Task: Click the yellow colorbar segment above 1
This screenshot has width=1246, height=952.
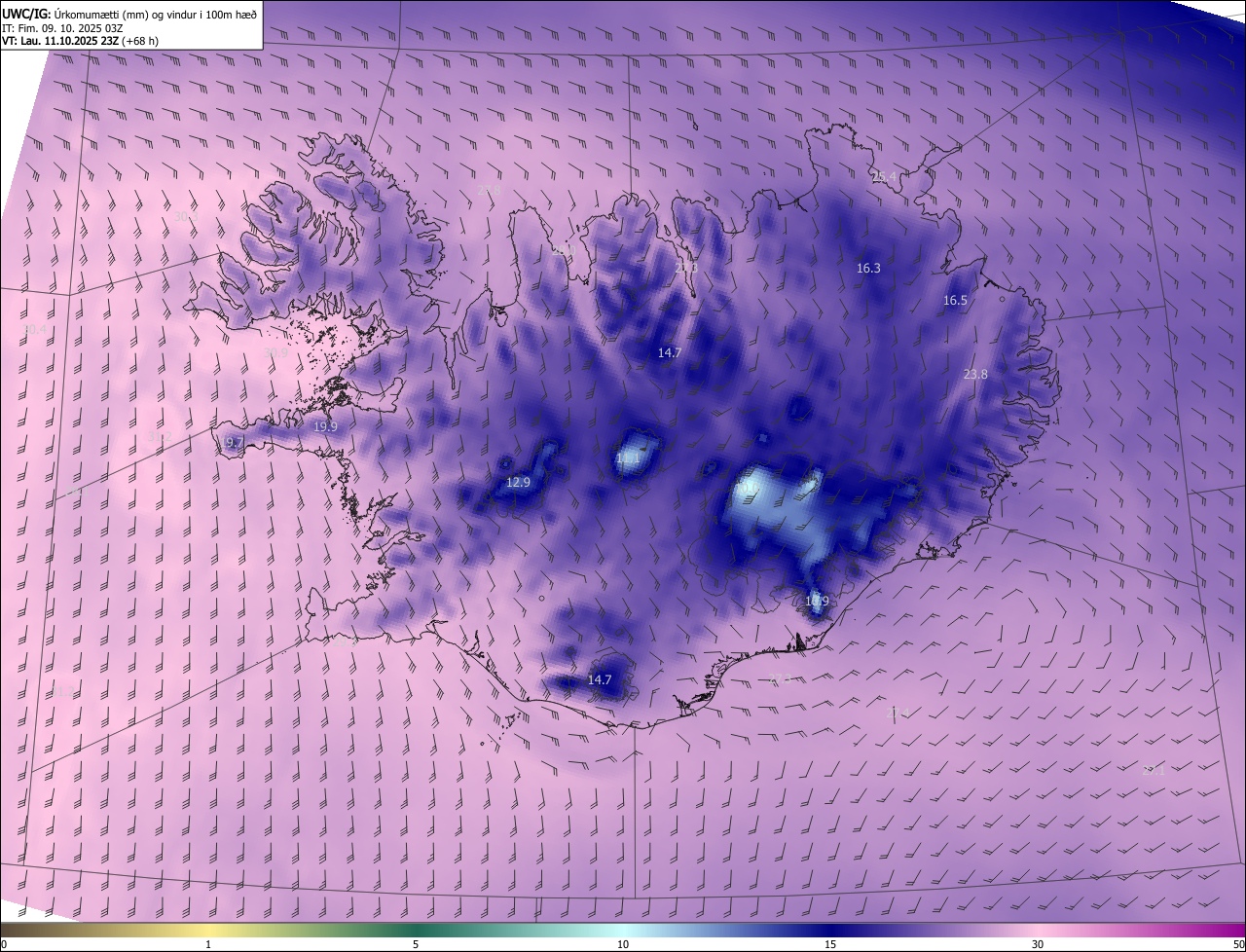Action: pos(208,930)
